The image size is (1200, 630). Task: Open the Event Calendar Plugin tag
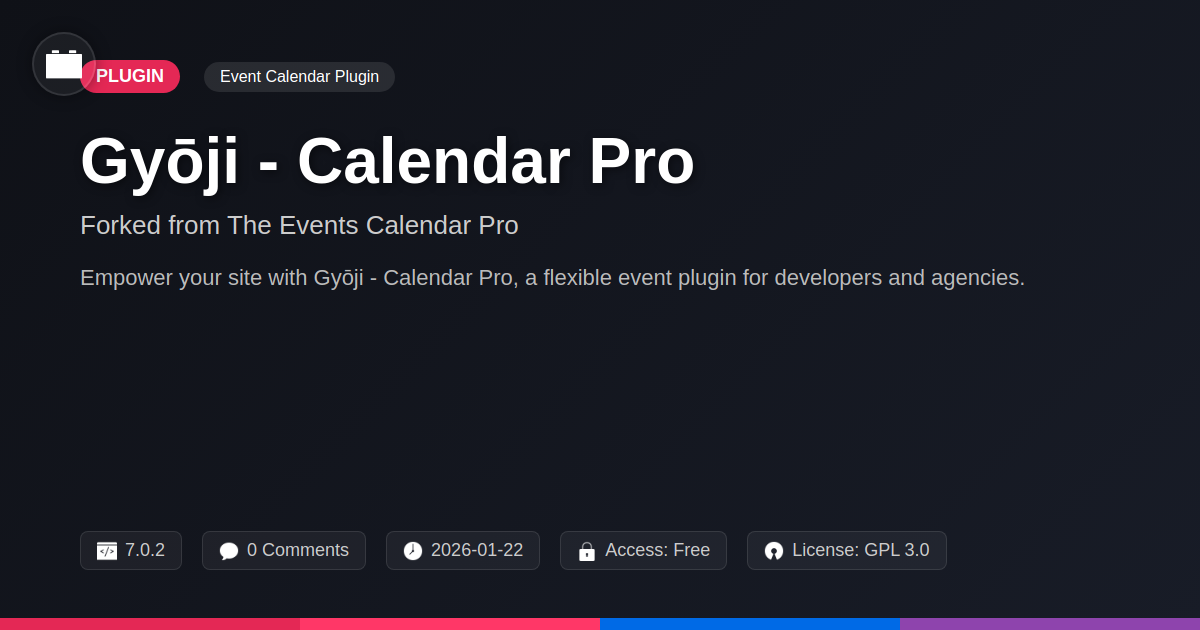299,77
